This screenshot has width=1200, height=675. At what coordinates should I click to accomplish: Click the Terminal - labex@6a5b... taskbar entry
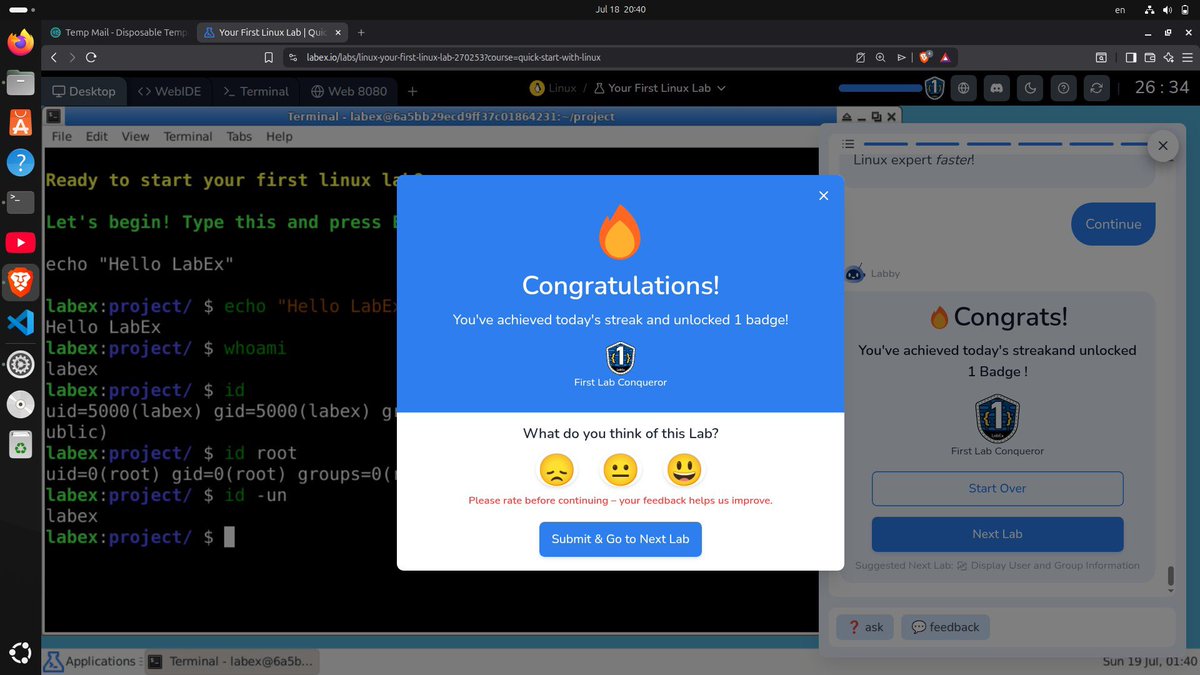231,661
